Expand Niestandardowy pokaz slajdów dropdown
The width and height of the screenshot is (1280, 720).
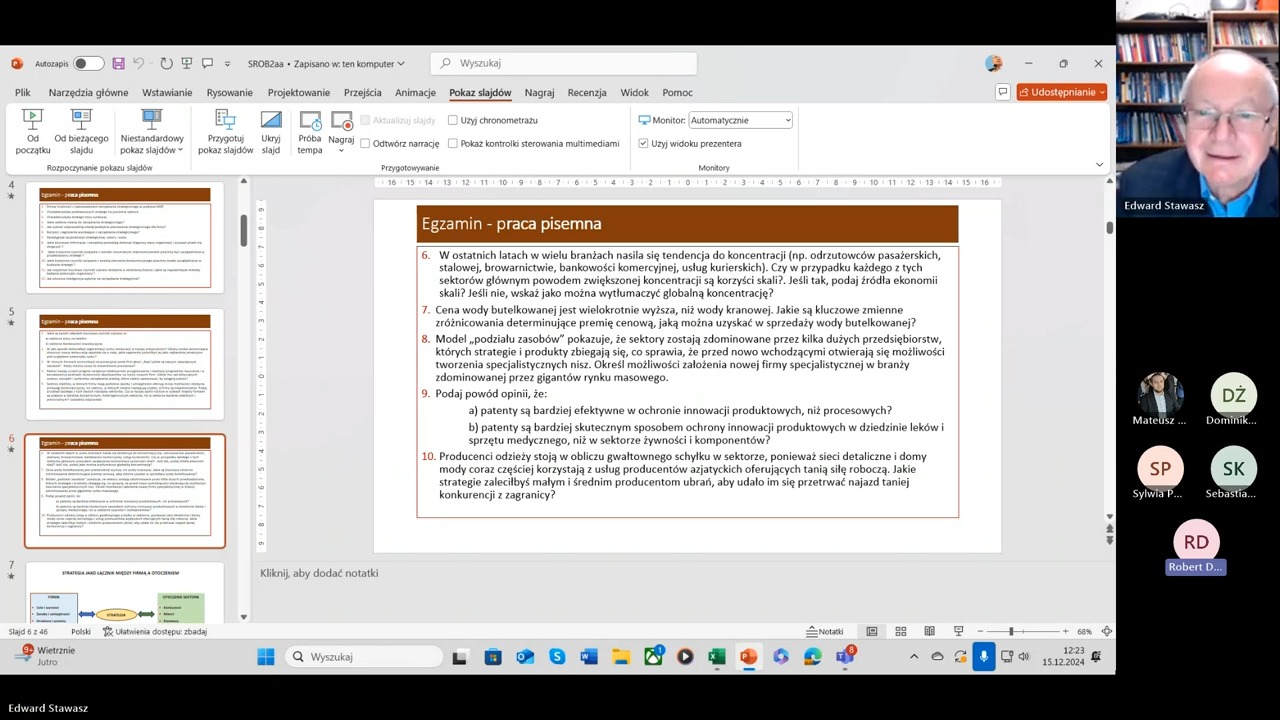(152, 132)
